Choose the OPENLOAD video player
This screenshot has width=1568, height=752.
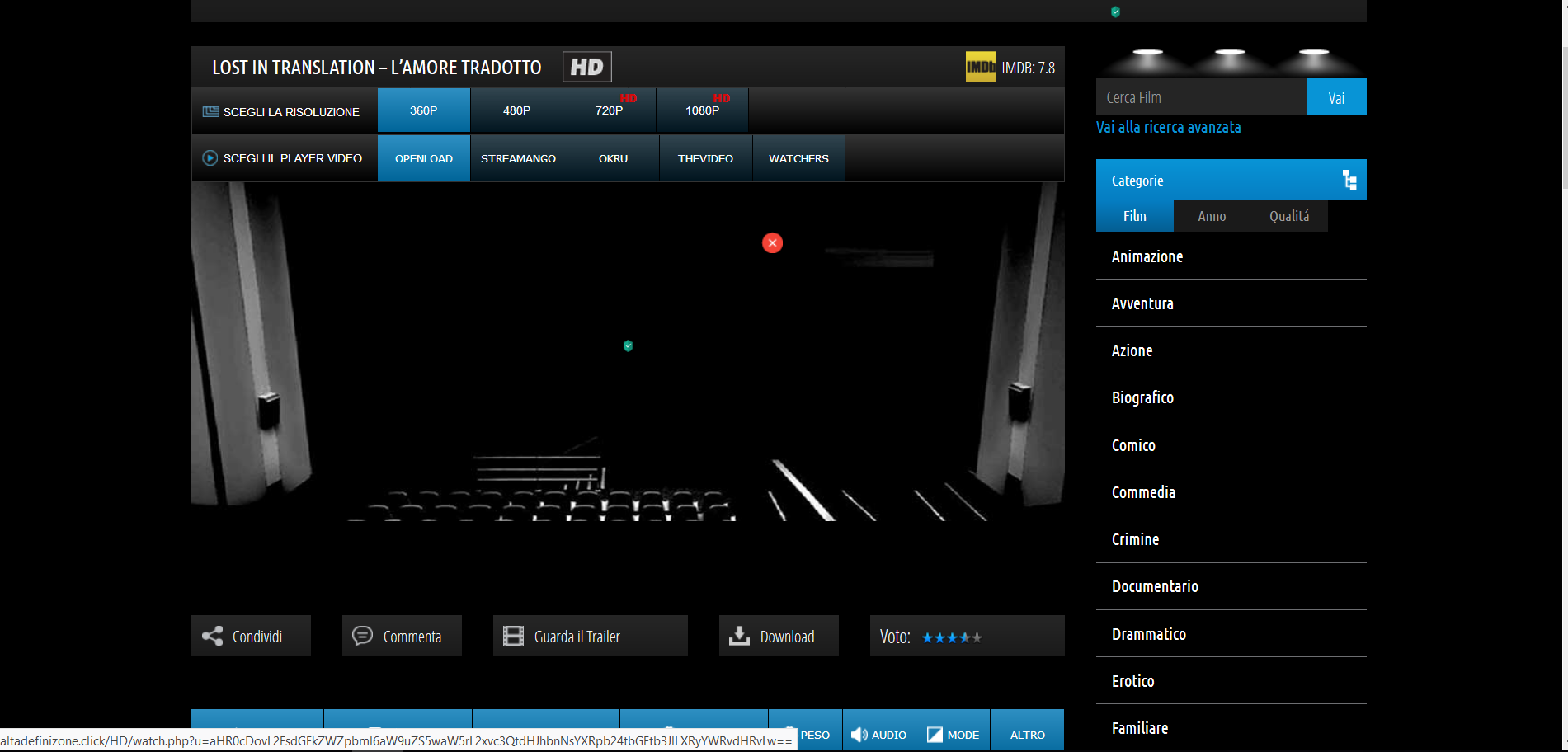(x=424, y=158)
